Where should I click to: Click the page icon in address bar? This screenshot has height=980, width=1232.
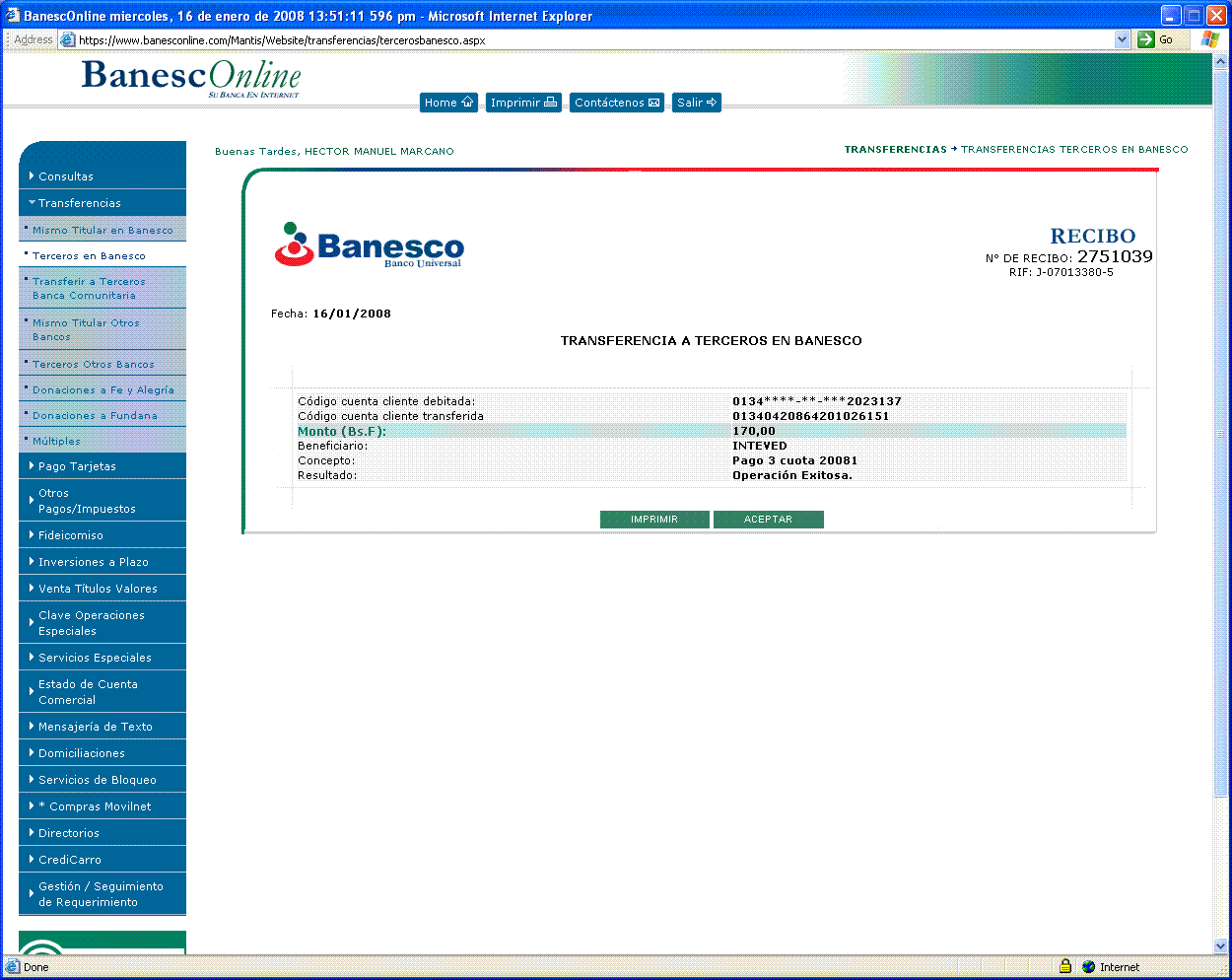(68, 39)
